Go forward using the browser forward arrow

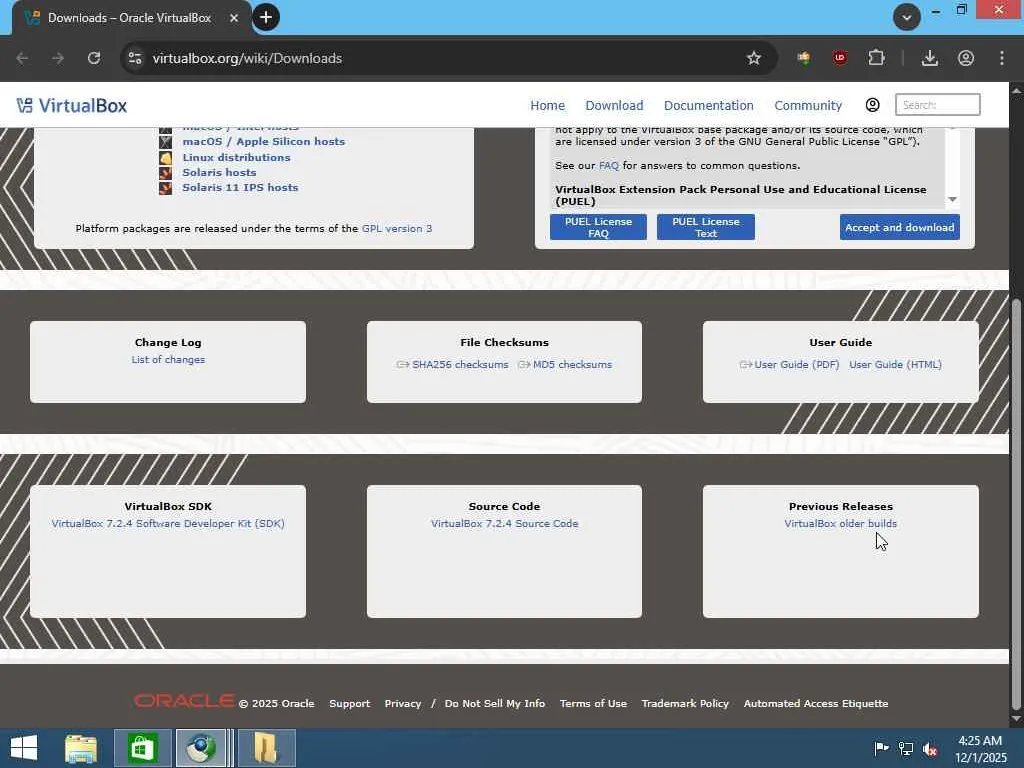58,58
